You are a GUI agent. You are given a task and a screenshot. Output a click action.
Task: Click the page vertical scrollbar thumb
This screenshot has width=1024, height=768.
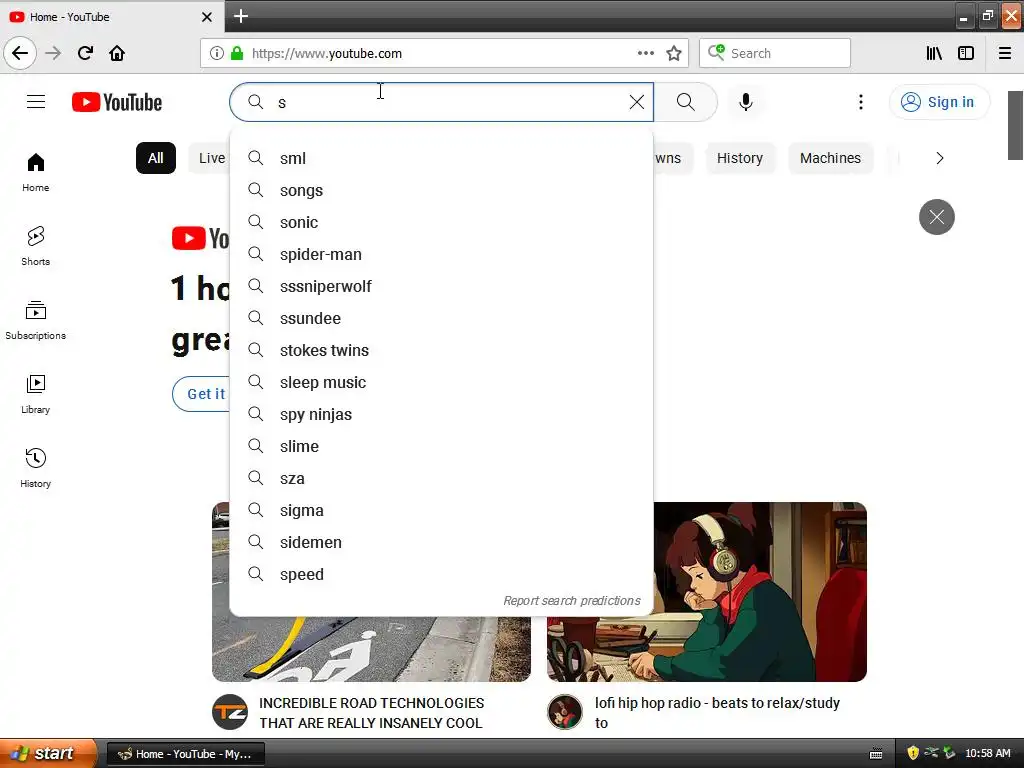(x=1015, y=125)
